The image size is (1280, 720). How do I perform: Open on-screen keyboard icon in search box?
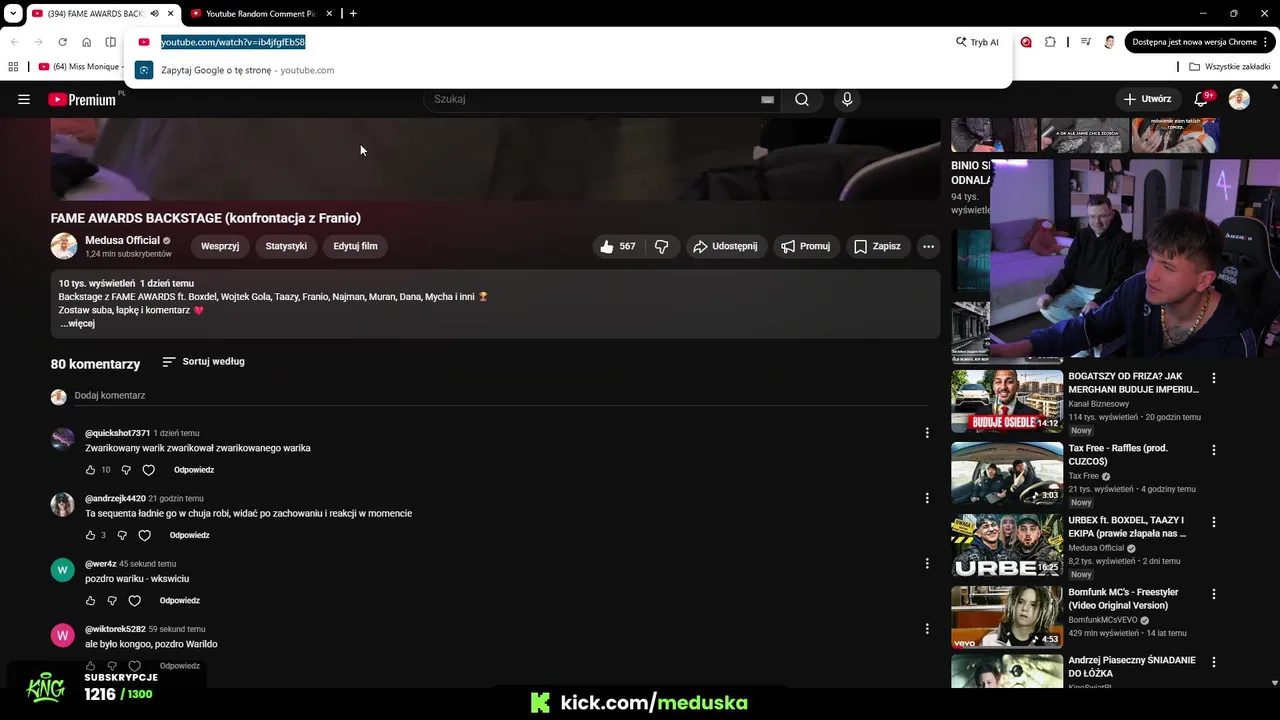point(767,99)
